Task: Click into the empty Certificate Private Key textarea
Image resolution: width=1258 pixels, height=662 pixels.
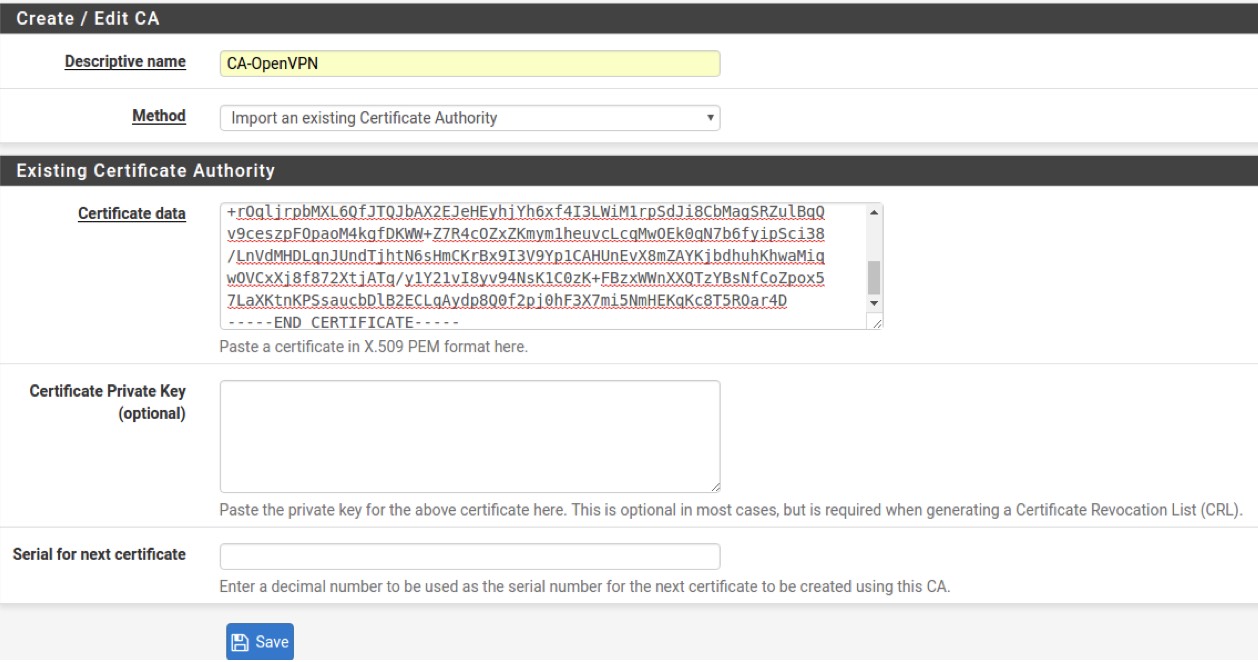Action: point(469,436)
